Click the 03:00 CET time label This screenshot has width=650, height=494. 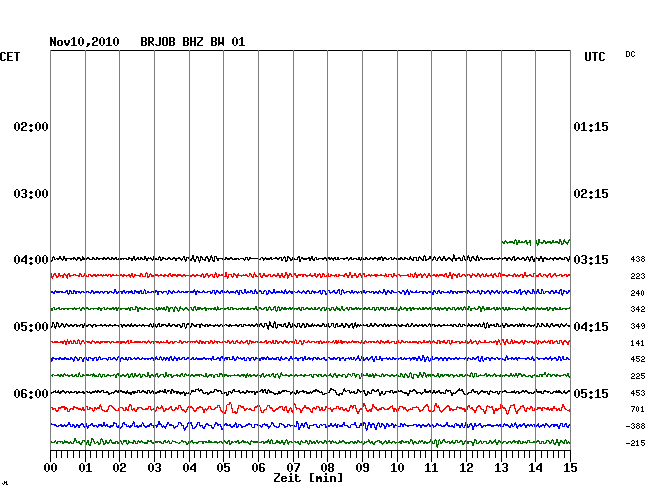(31, 194)
